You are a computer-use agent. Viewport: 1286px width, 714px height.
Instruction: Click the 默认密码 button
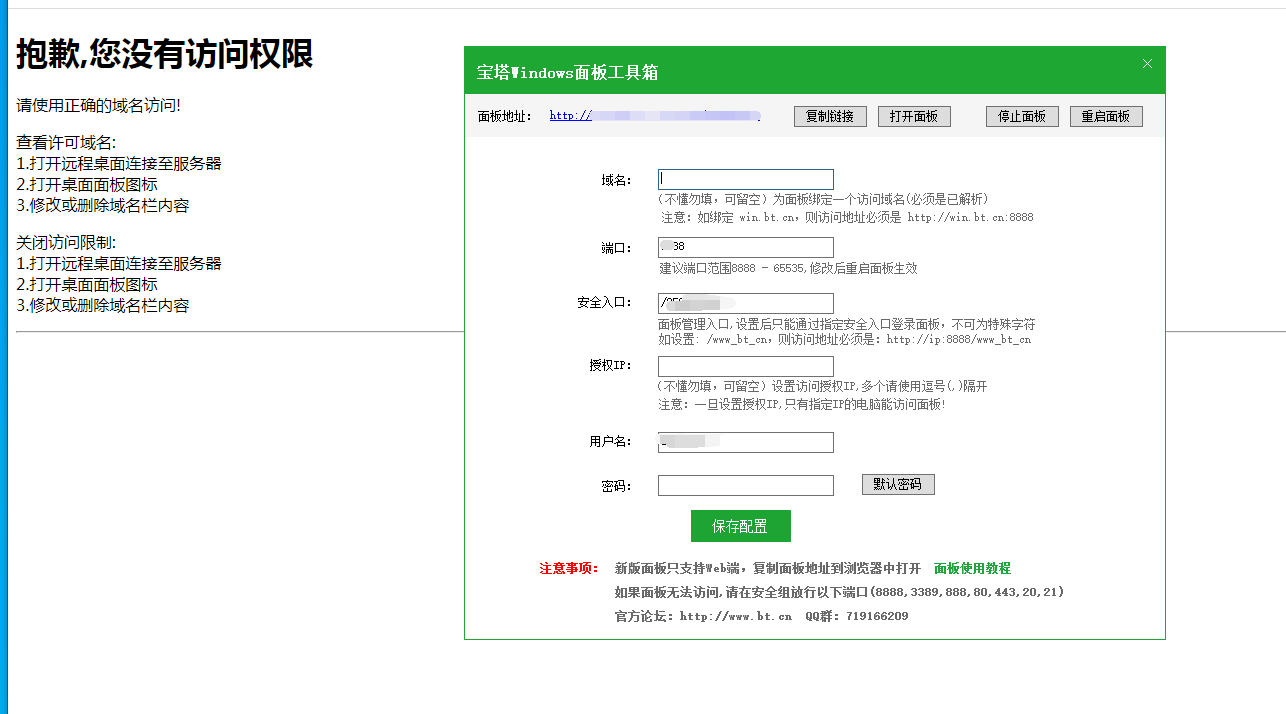coord(898,485)
